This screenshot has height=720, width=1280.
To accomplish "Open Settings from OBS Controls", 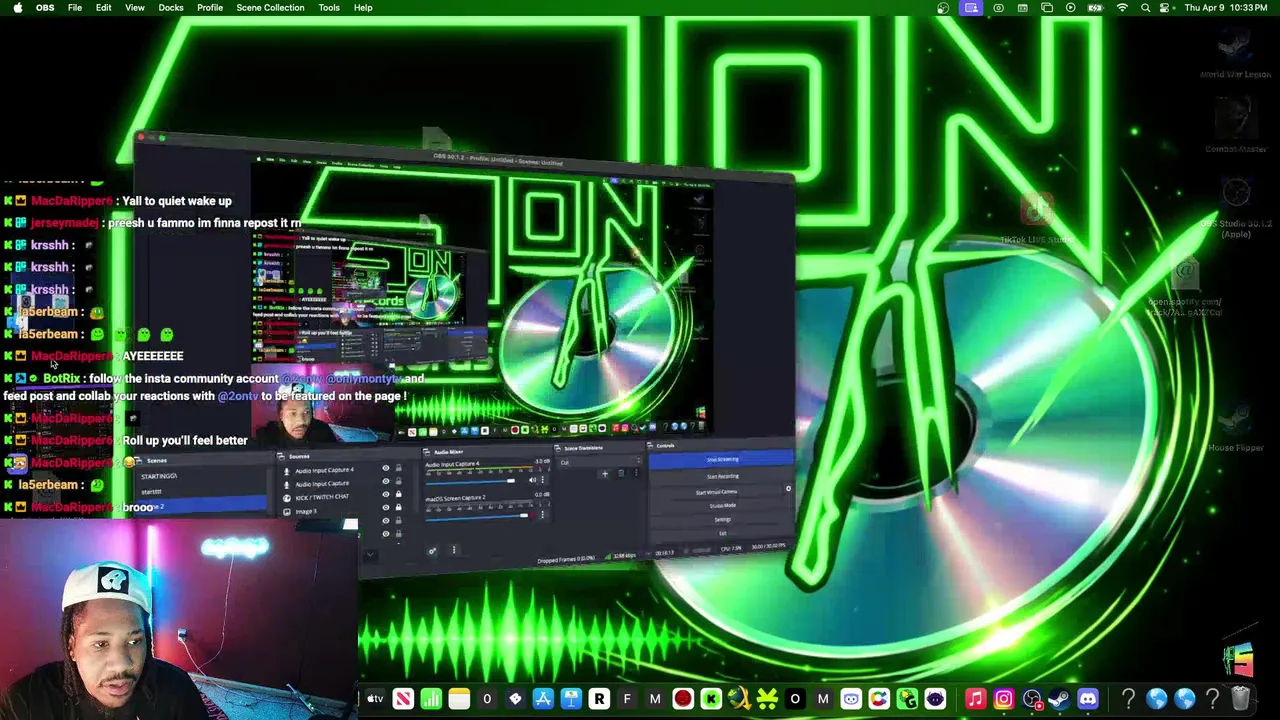I will pos(721,519).
